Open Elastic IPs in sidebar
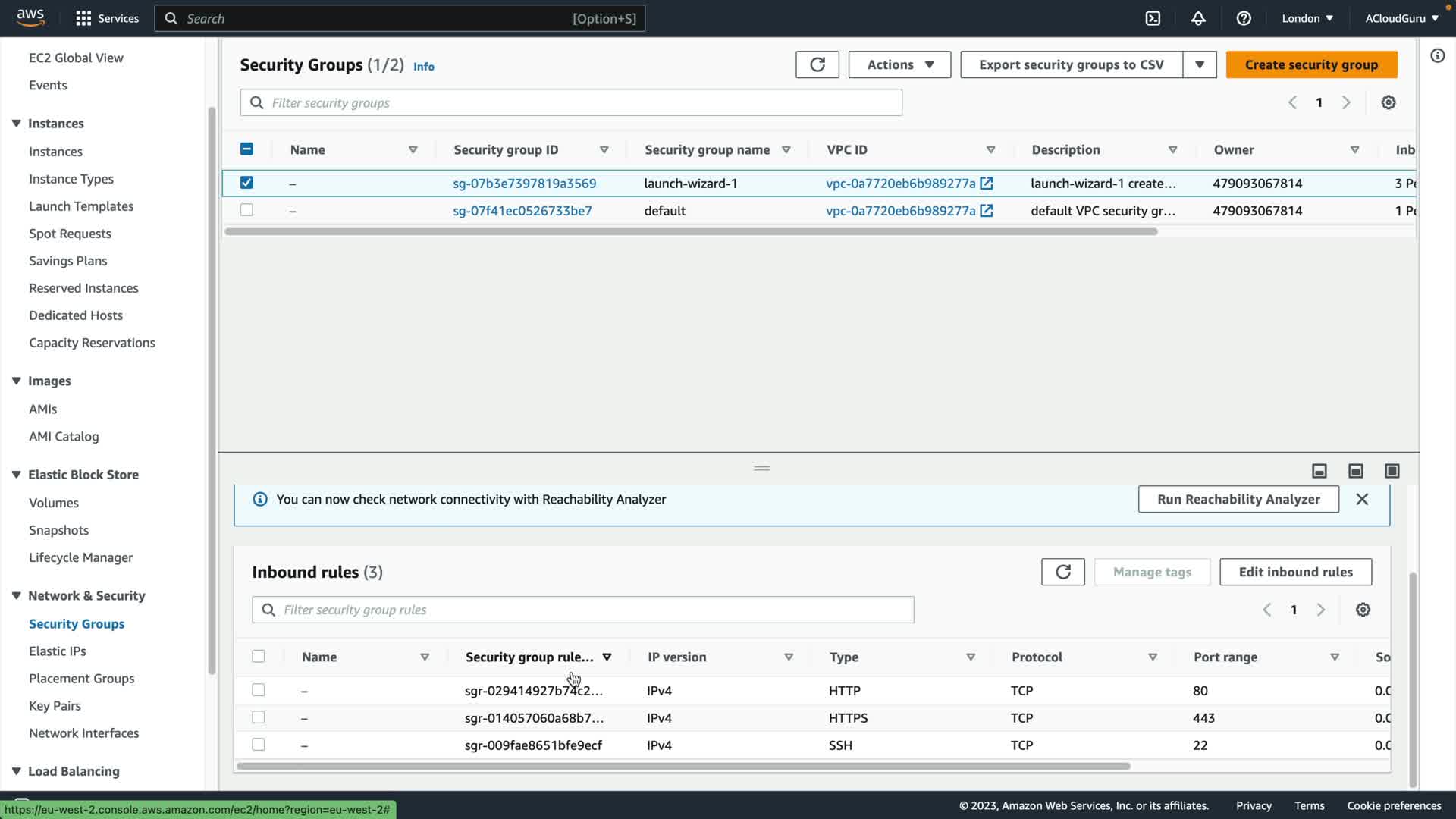The image size is (1456, 819). pyautogui.click(x=58, y=651)
